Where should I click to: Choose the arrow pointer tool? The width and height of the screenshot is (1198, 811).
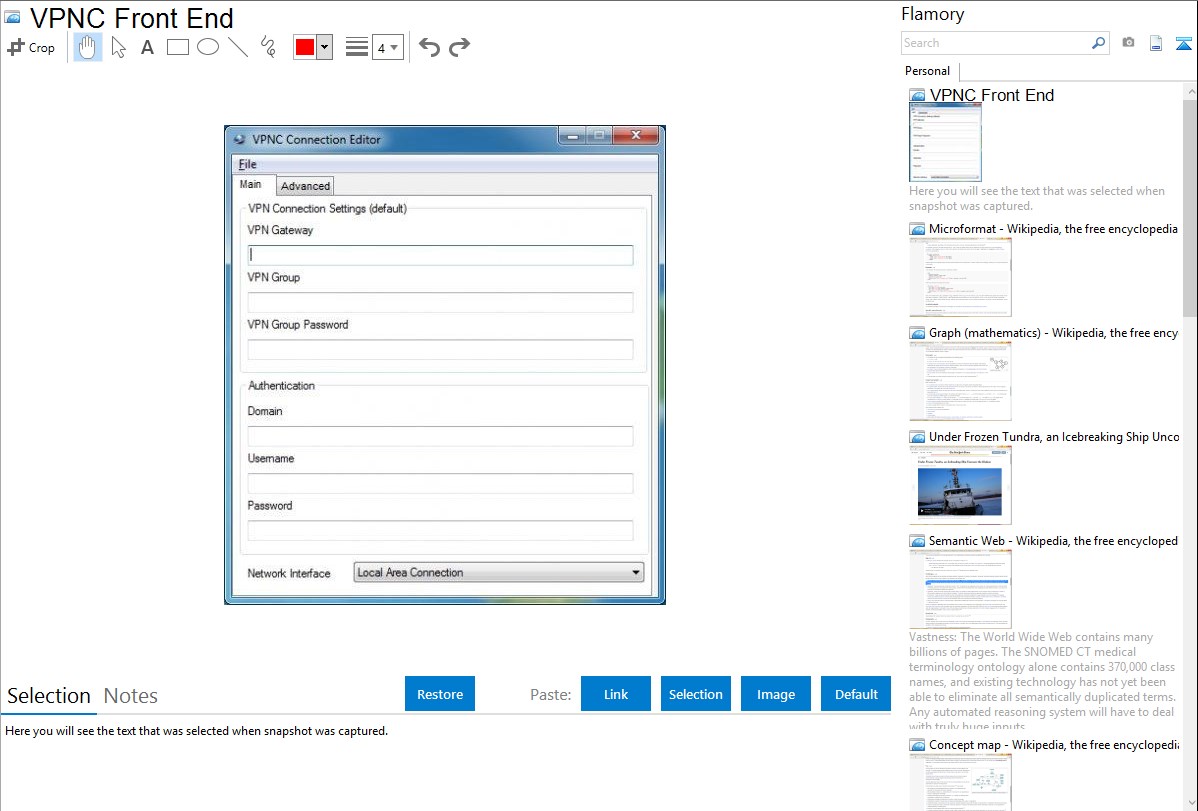point(118,47)
